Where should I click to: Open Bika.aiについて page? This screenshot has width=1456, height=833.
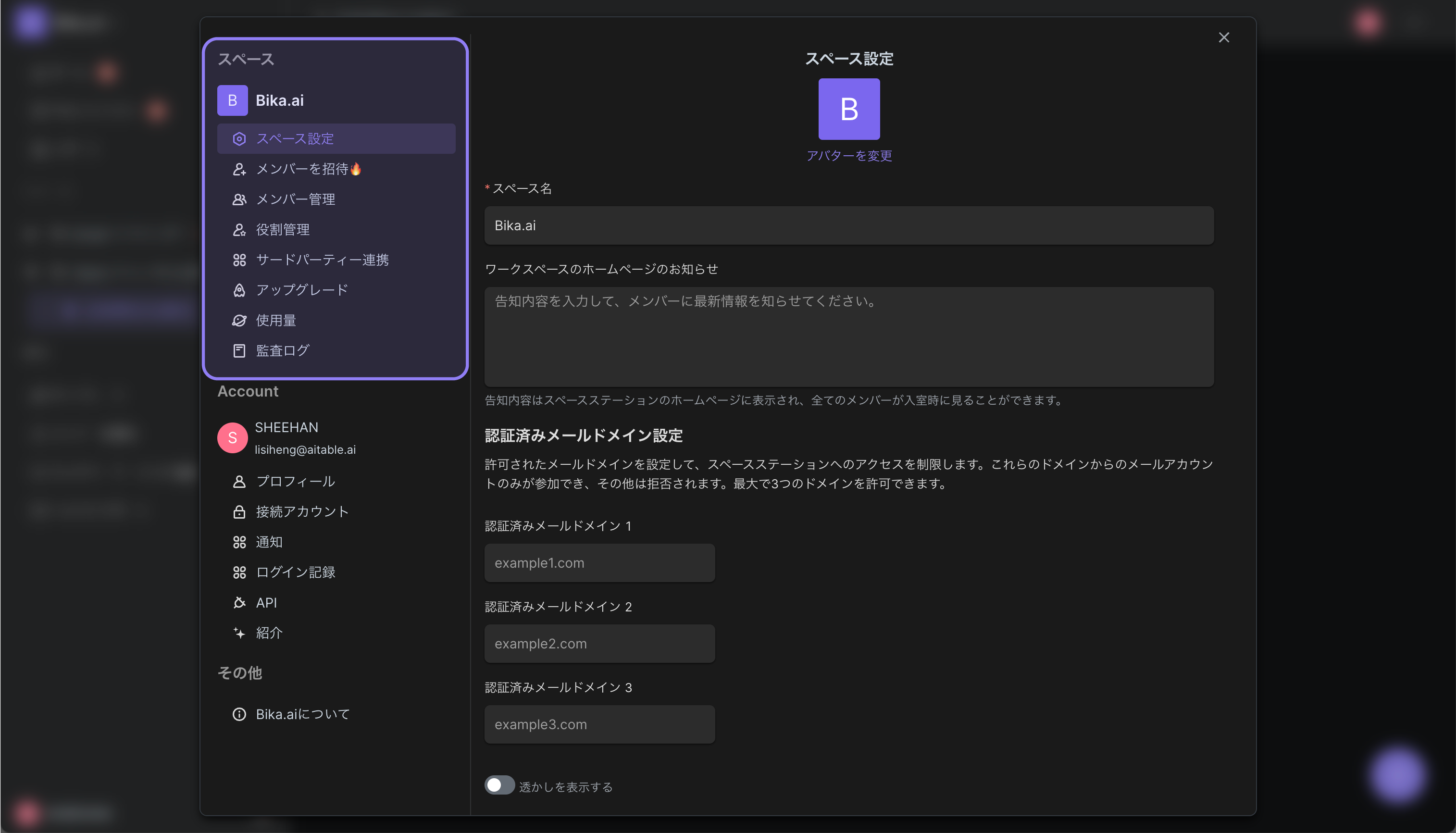[x=336, y=715]
